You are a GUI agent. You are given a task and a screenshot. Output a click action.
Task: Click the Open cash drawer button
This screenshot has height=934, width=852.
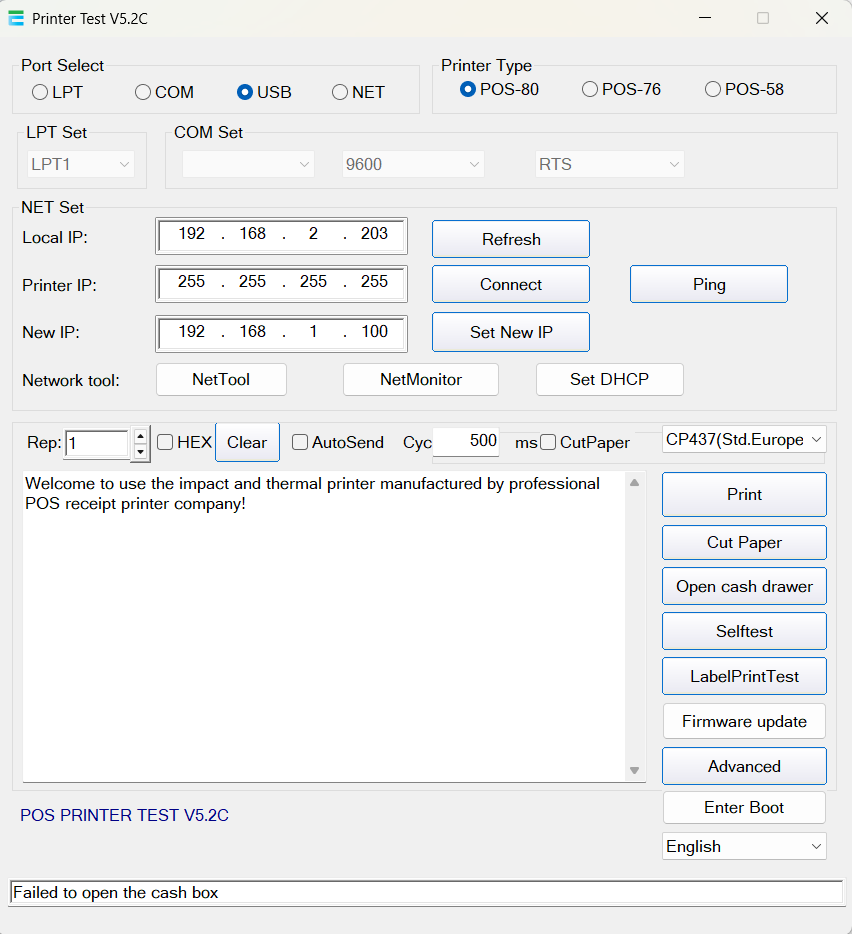click(x=744, y=587)
